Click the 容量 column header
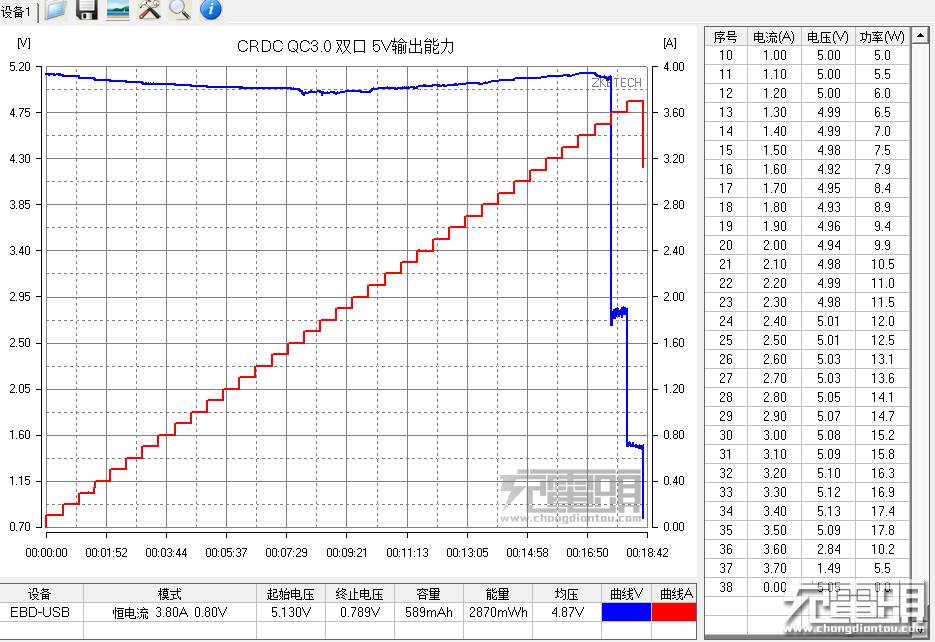 (428, 594)
